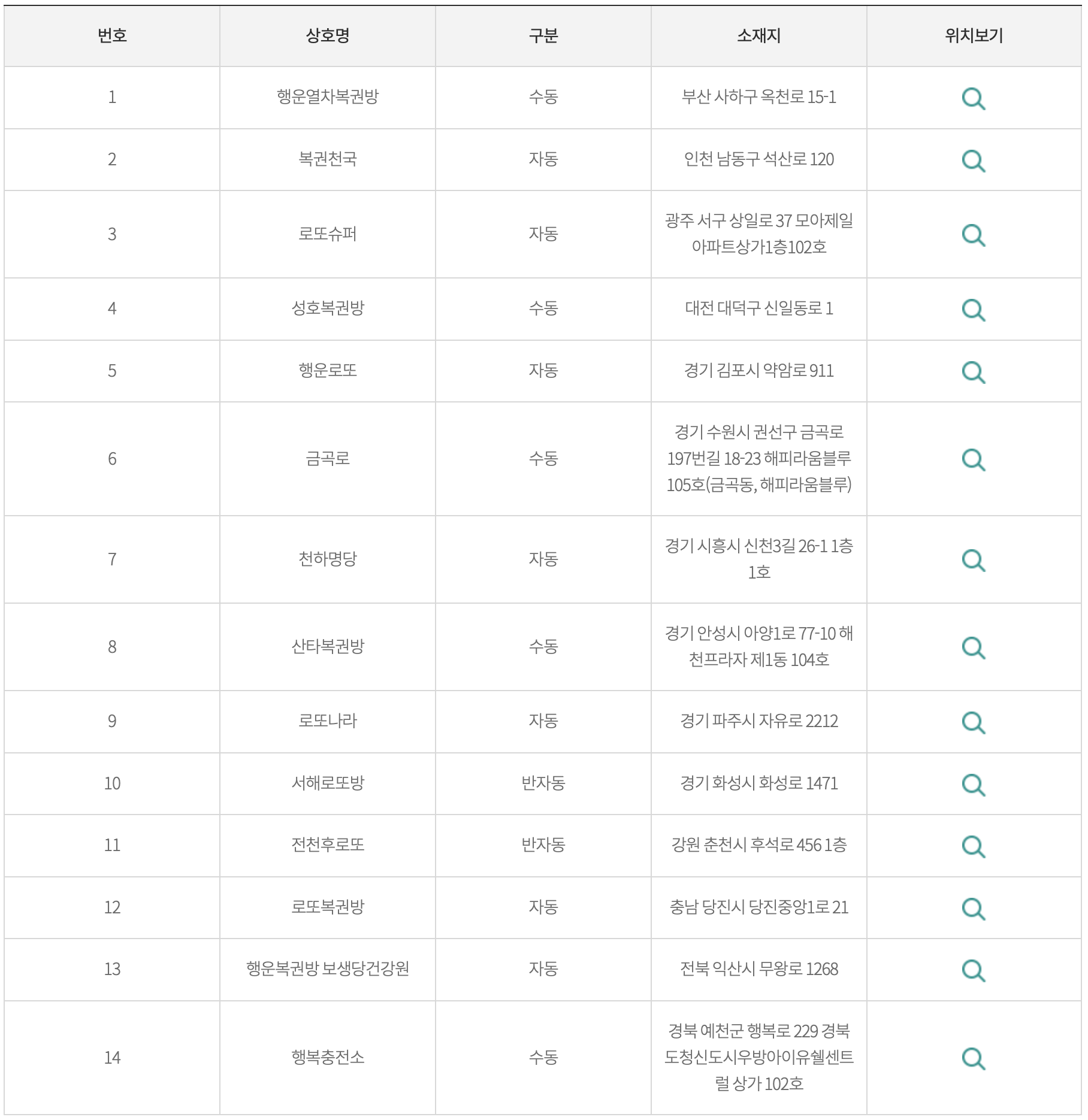The image size is (1088, 1120).
Task: View location of 성호복권방
Action: coord(974,310)
